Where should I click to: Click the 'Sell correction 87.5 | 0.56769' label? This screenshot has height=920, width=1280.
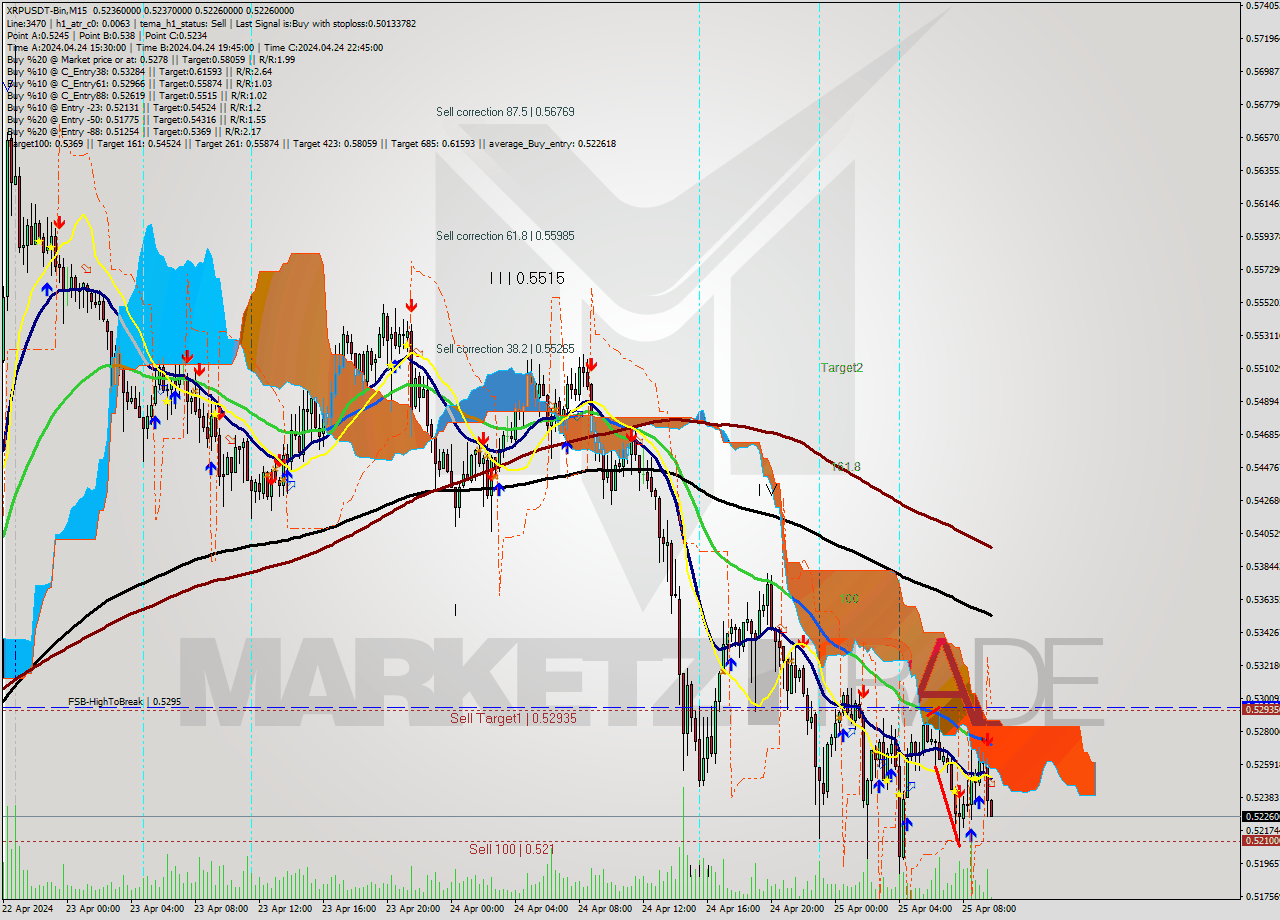[x=505, y=111]
